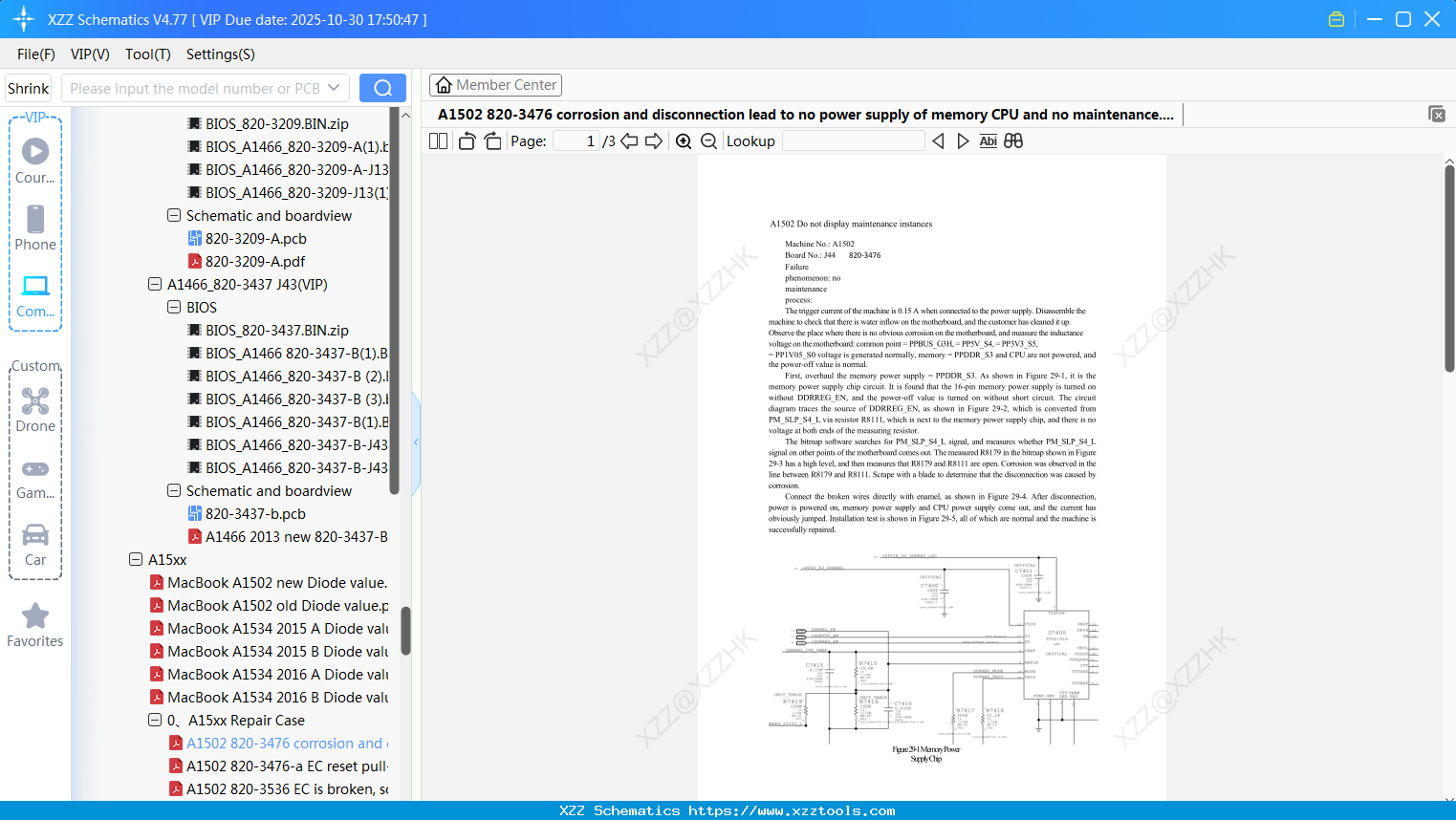Click the XZZ Schematics app logo

(24, 19)
